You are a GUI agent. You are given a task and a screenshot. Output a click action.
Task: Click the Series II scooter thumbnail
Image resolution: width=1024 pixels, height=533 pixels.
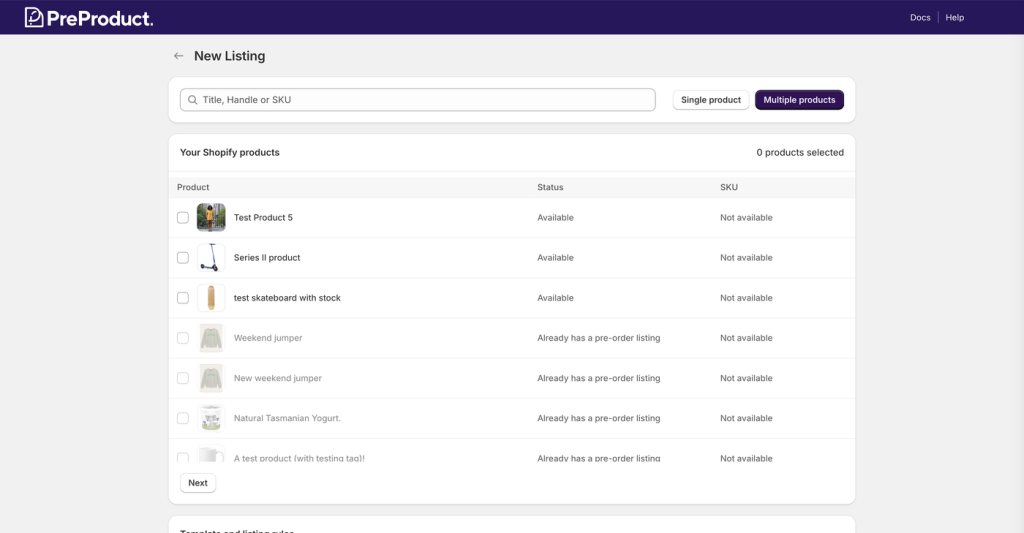211,258
